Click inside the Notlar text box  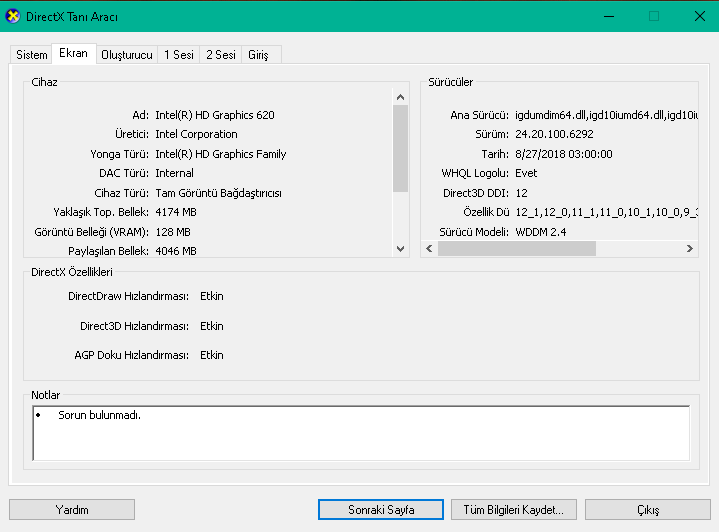pos(361,433)
